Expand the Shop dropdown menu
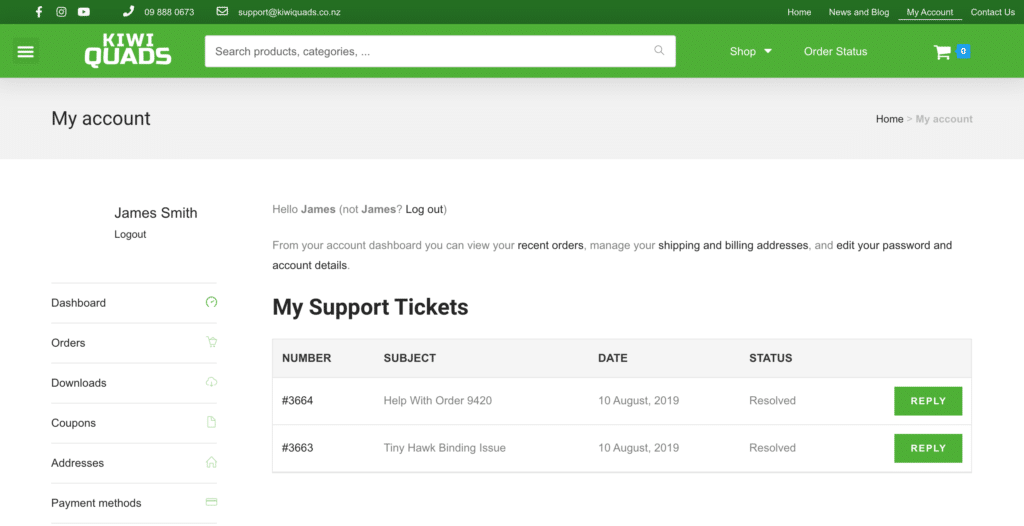The height and width of the screenshot is (526, 1024). 750,52
